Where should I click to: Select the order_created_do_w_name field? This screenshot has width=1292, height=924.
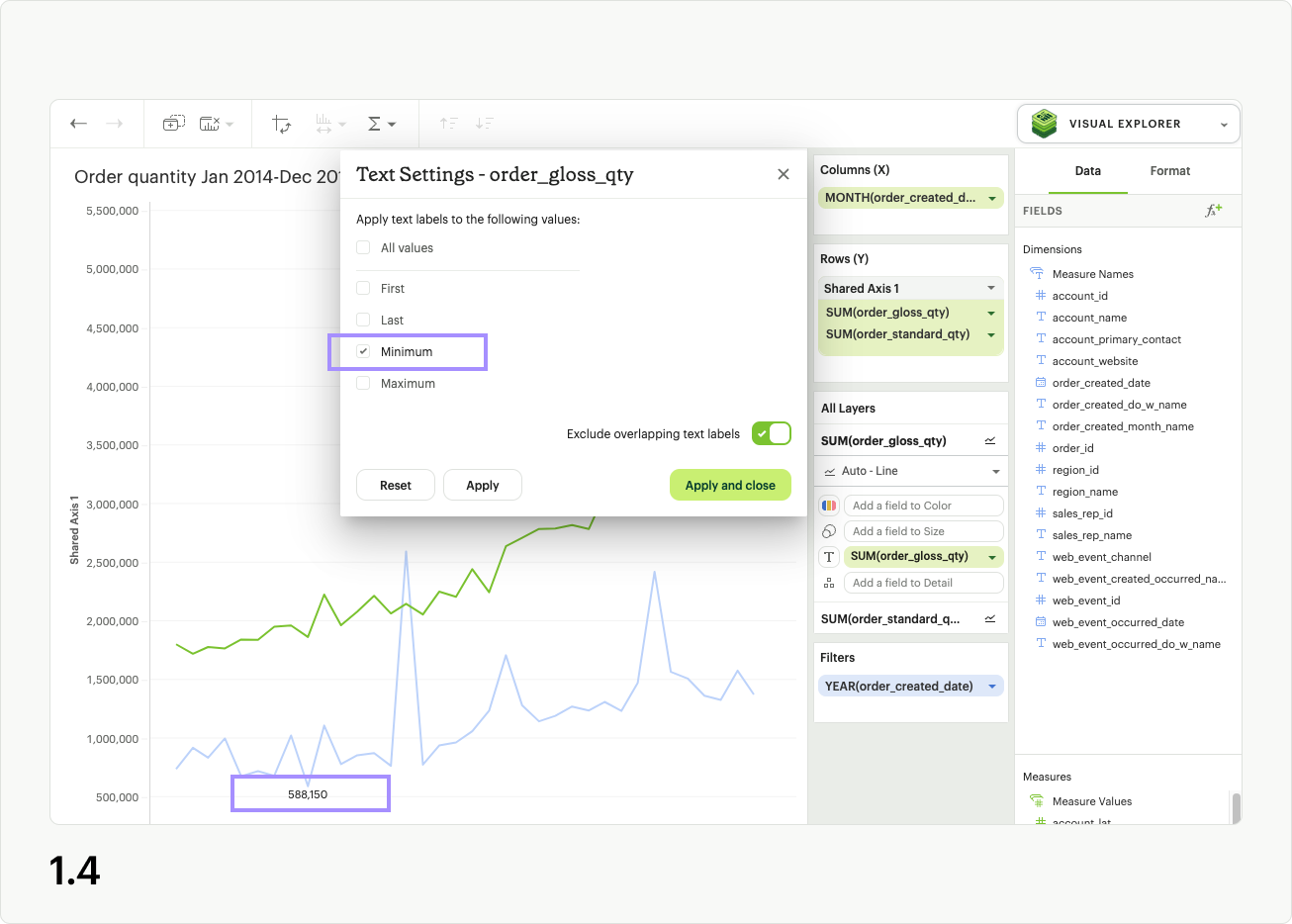click(1120, 405)
